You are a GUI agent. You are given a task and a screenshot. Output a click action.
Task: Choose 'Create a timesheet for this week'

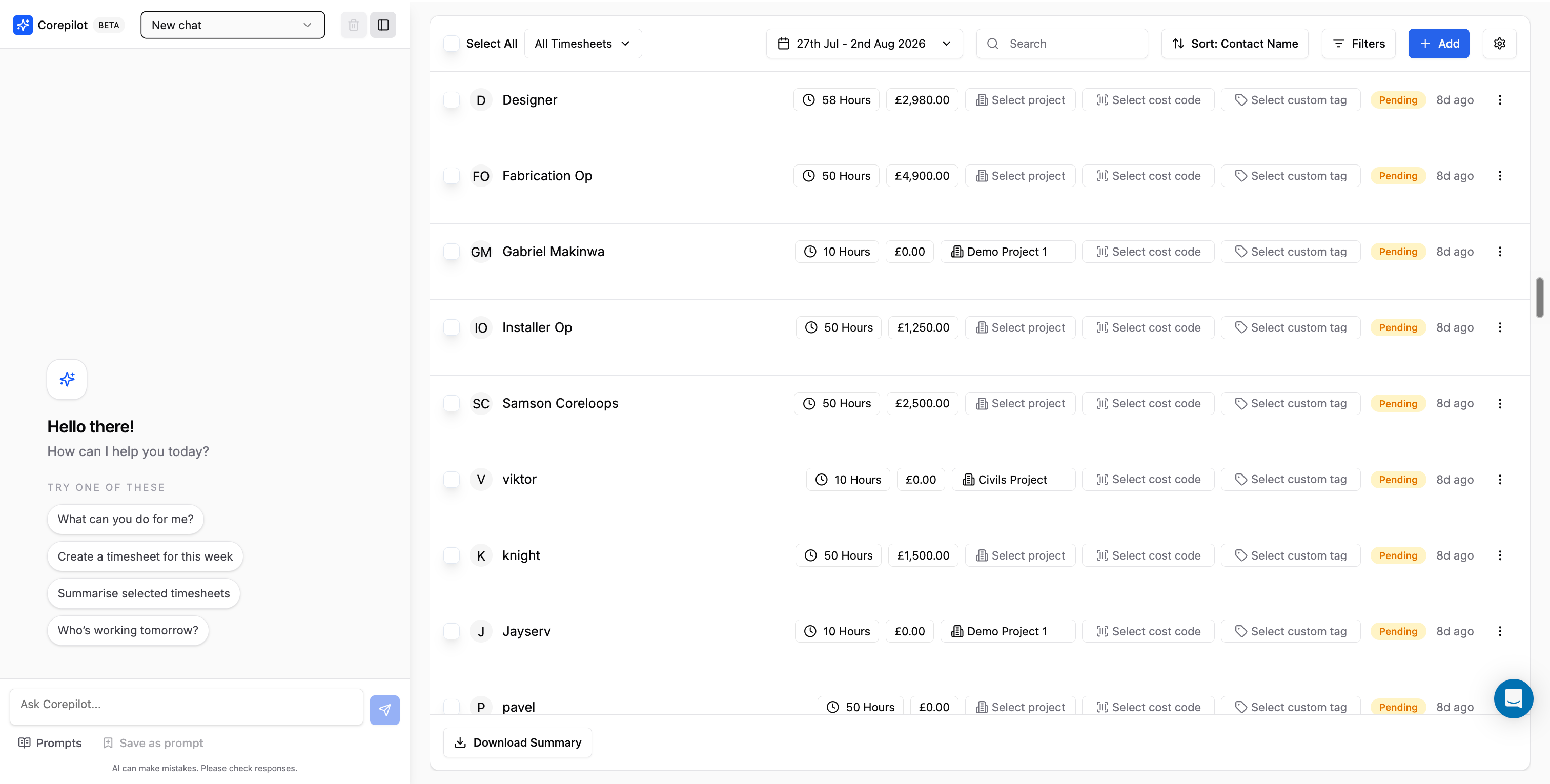point(145,556)
